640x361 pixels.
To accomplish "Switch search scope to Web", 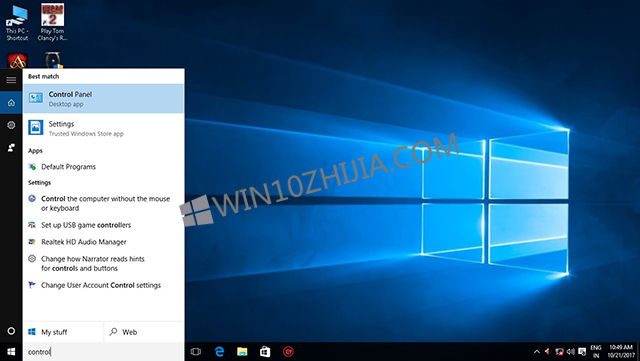I will [x=144, y=332].
